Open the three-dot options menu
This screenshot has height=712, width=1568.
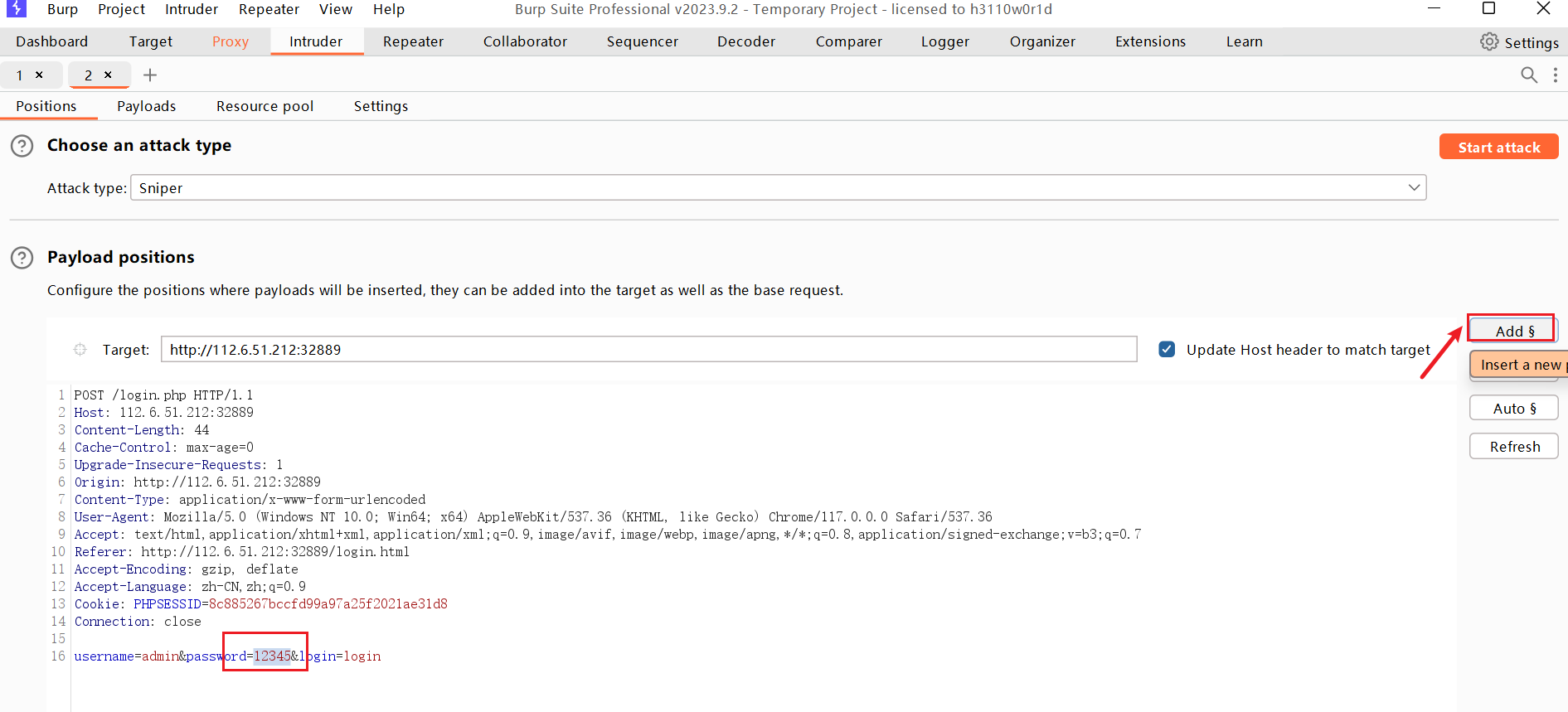pyautogui.click(x=1555, y=75)
